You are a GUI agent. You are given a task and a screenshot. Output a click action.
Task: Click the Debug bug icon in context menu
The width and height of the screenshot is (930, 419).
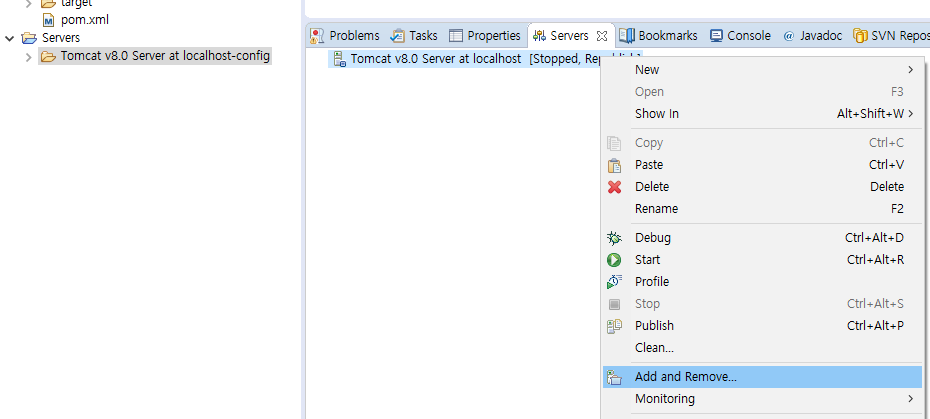[615, 238]
